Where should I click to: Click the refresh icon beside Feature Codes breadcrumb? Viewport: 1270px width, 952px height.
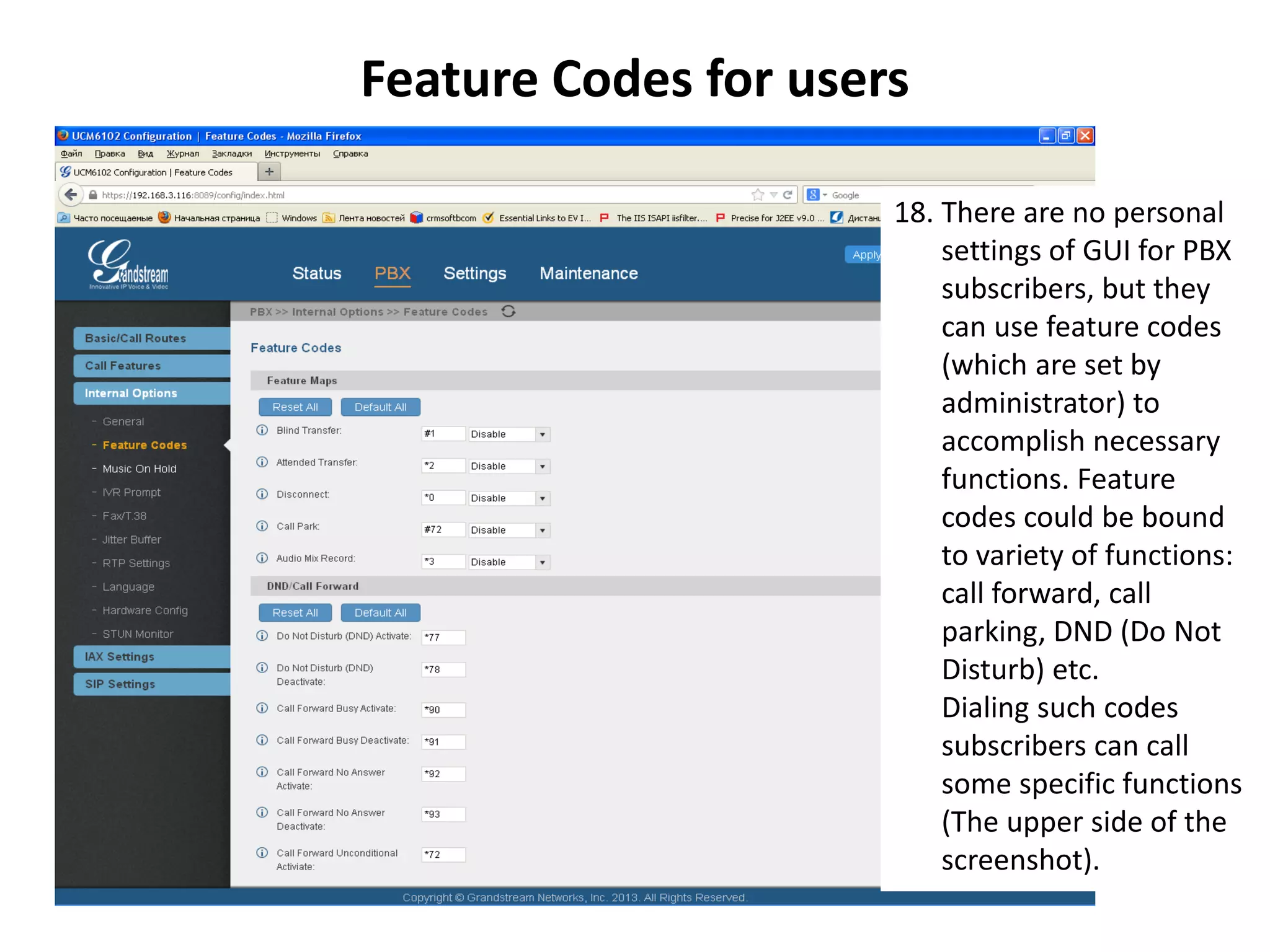click(508, 311)
